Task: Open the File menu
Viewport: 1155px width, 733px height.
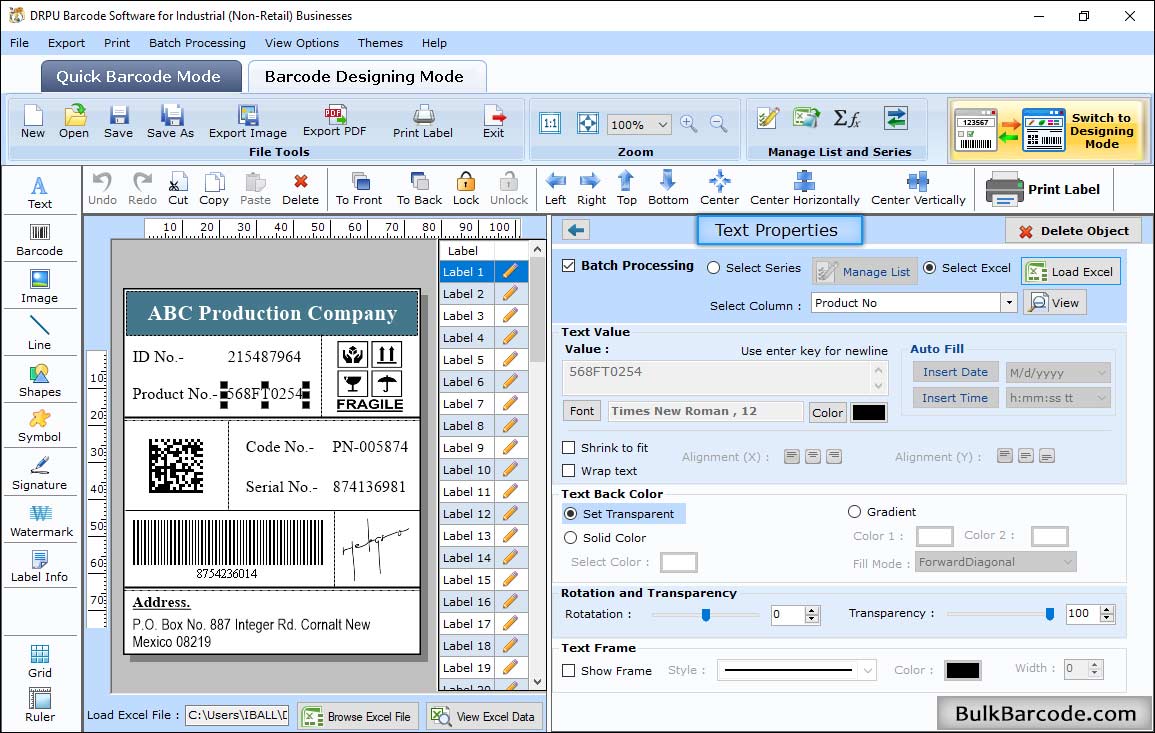Action: pos(20,43)
